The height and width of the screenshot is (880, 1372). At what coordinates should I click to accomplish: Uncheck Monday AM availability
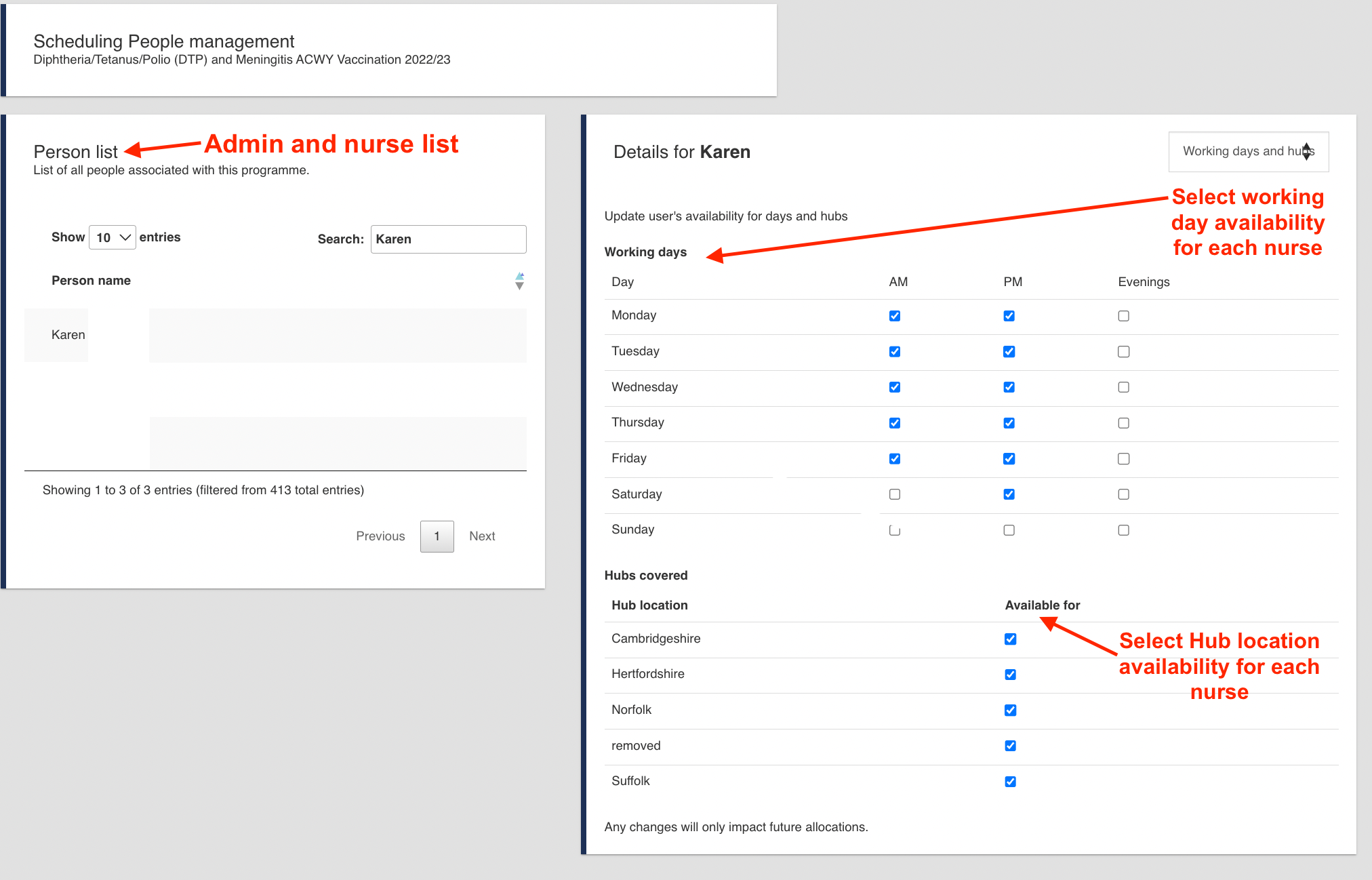point(895,316)
